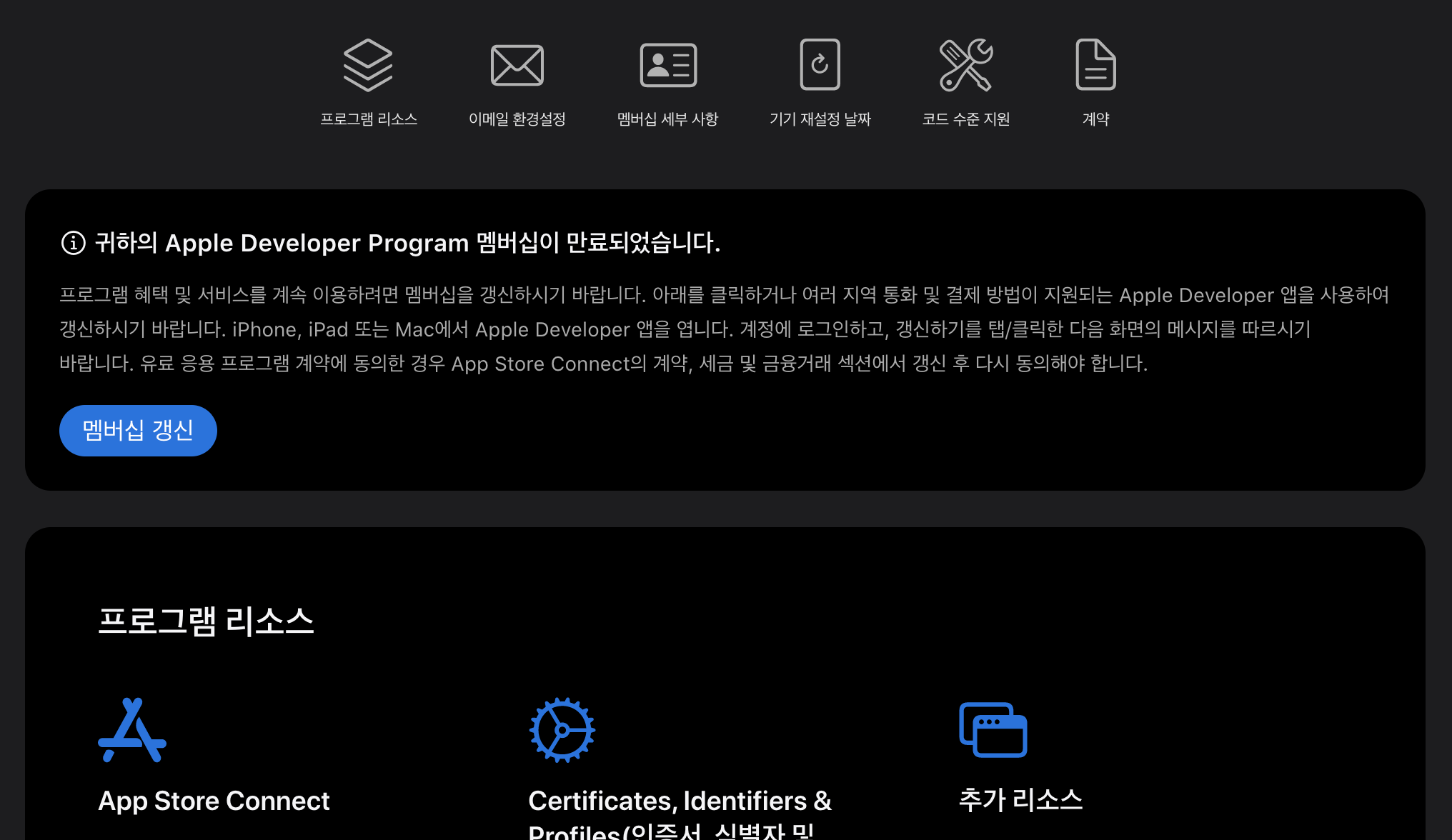The image size is (1452, 840).
Task: Click the blue windows 추가 리소스 icon
Action: [993, 730]
